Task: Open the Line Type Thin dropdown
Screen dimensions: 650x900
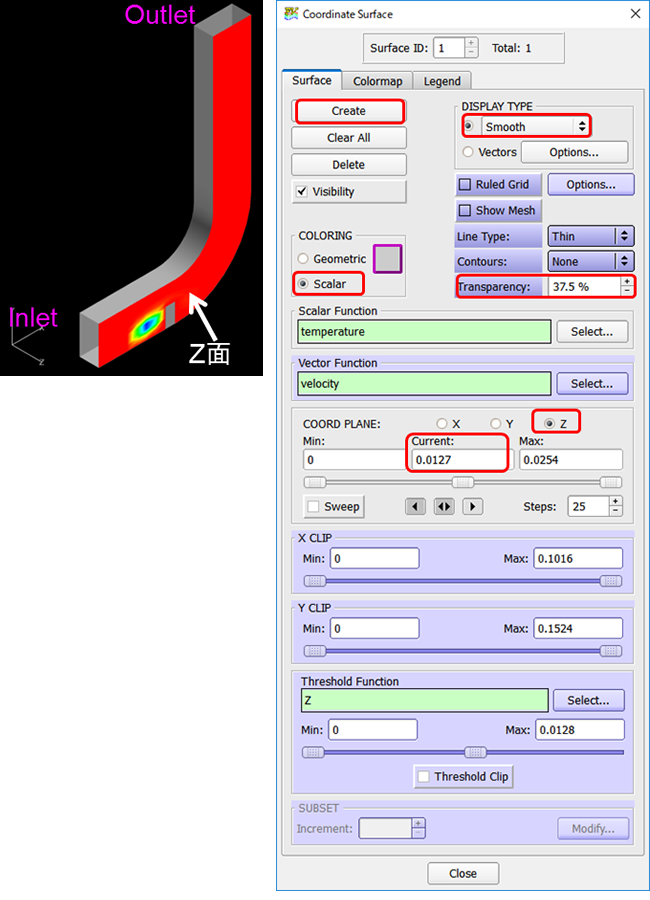Action: (x=590, y=236)
